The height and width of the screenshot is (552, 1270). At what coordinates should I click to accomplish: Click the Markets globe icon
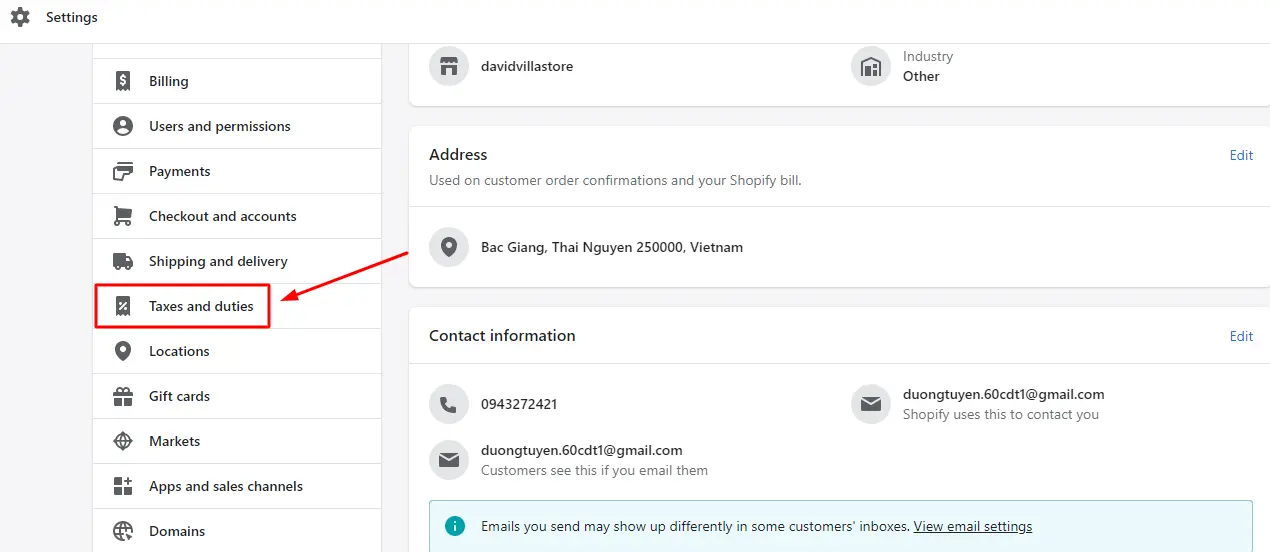(x=123, y=441)
